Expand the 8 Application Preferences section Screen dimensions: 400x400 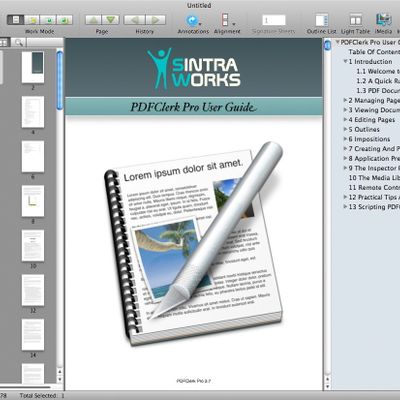(345, 158)
